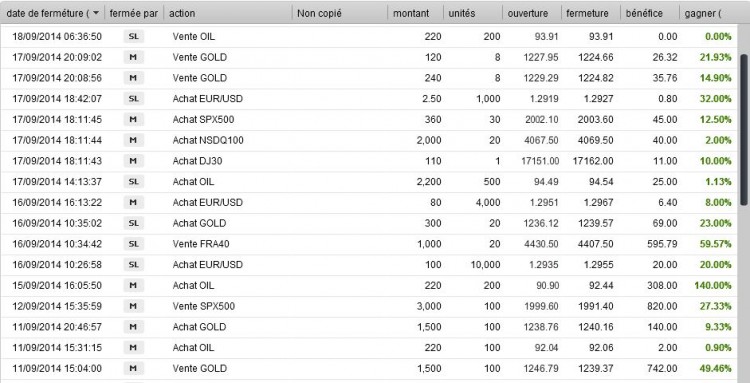Image resolution: width=750 pixels, height=383 pixels.
Task: Click SL badge on Achat EUR/USD 18:42:07 row
Action: click(x=133, y=98)
